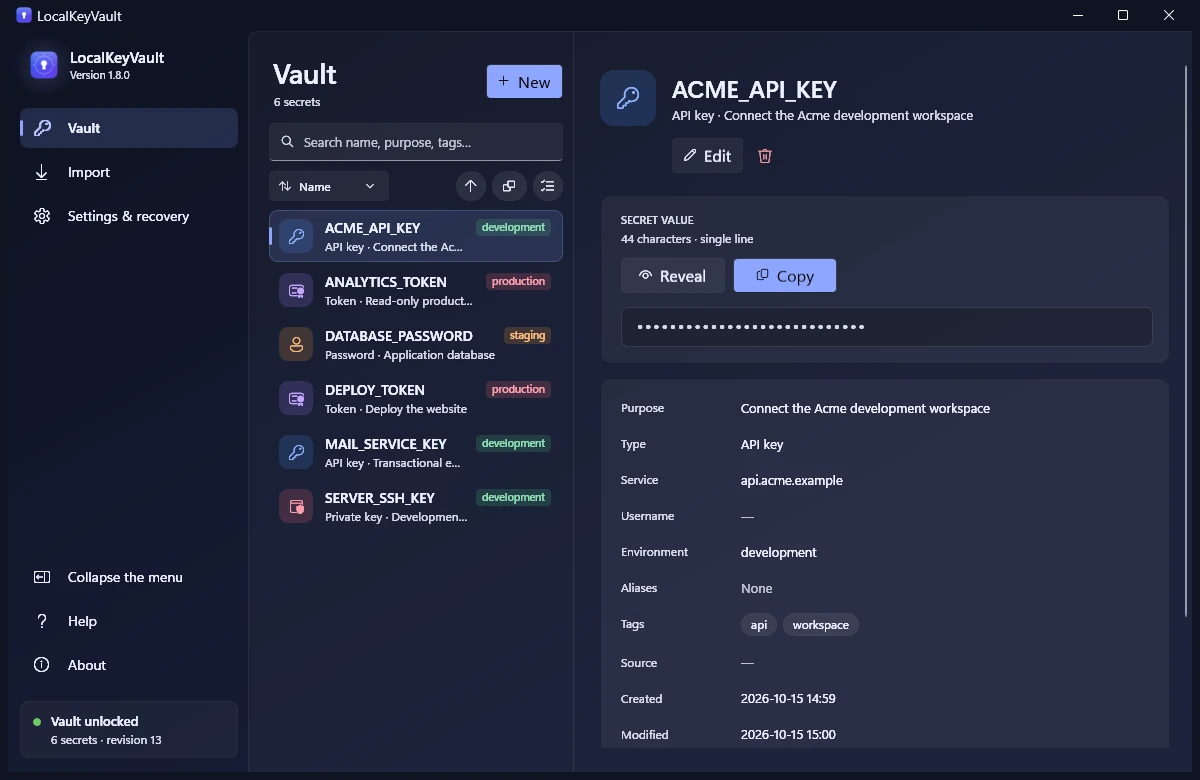The image size is (1200, 780).
Task: Click the 6 secrets count under Vault
Action: pos(297,102)
